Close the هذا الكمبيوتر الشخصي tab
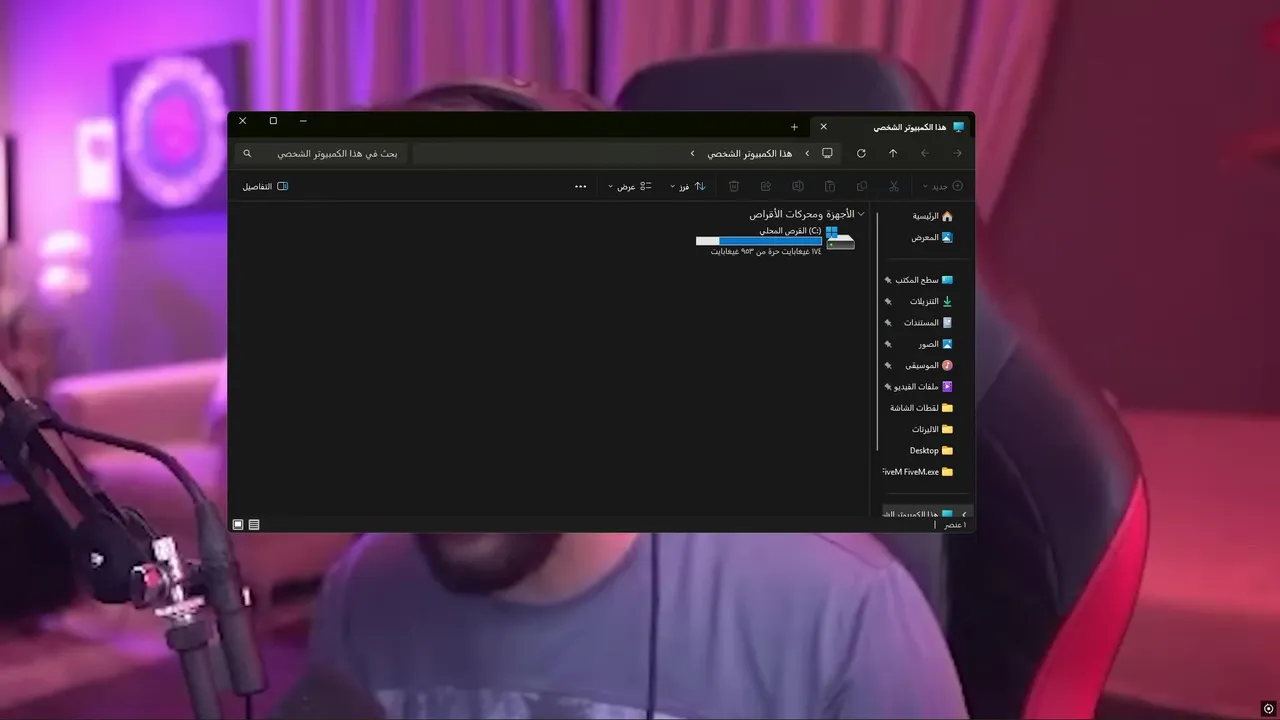Image resolution: width=1280 pixels, height=720 pixels. point(824,127)
